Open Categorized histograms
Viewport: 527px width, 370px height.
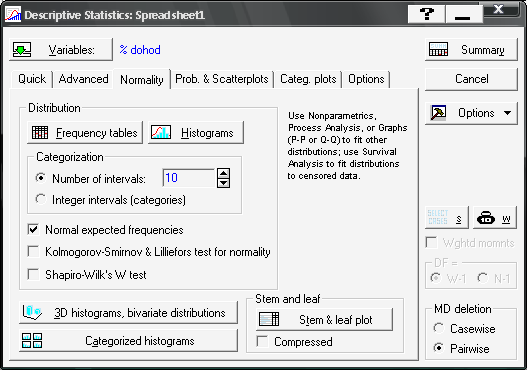[x=128, y=341]
